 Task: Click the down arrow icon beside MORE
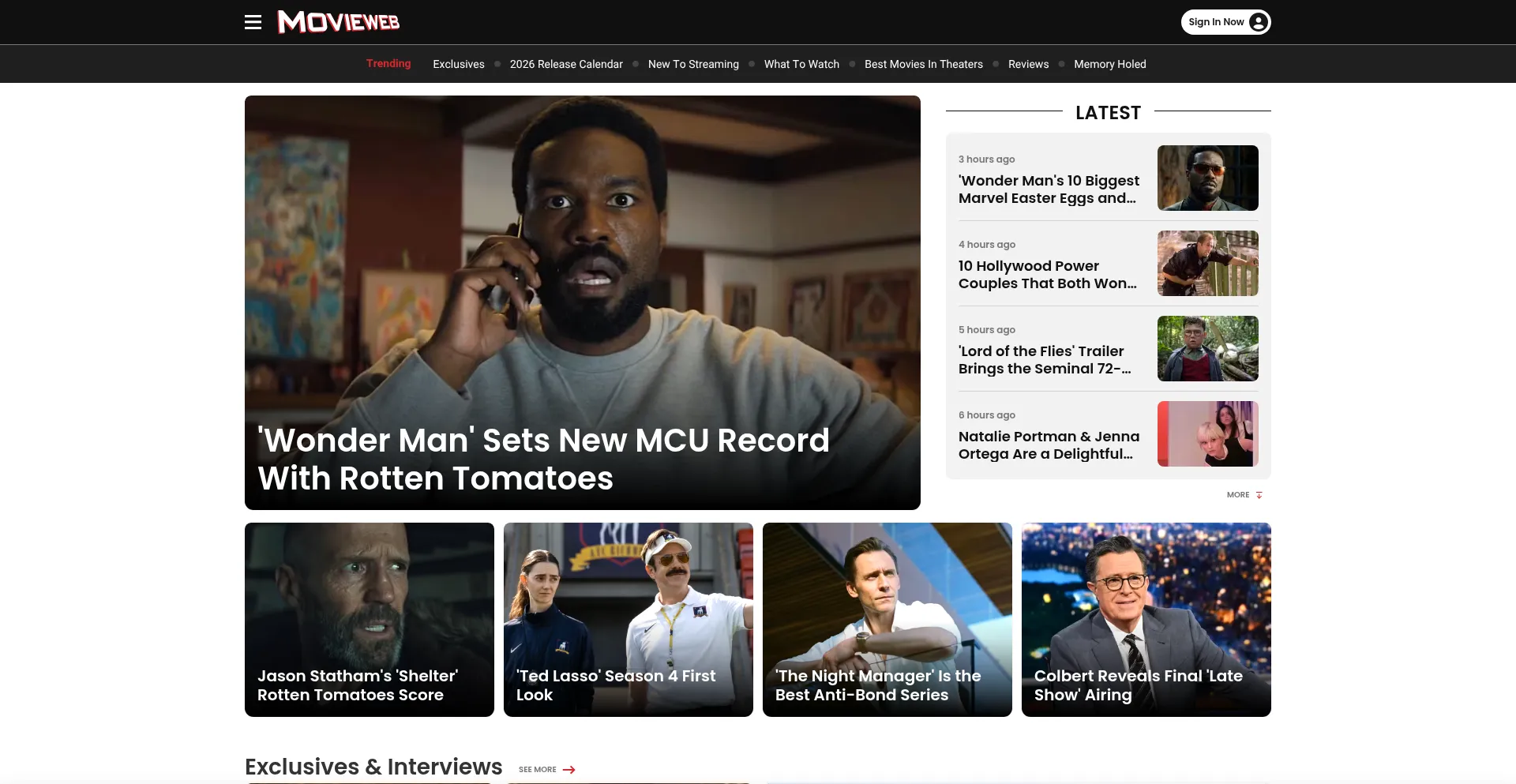(1259, 495)
